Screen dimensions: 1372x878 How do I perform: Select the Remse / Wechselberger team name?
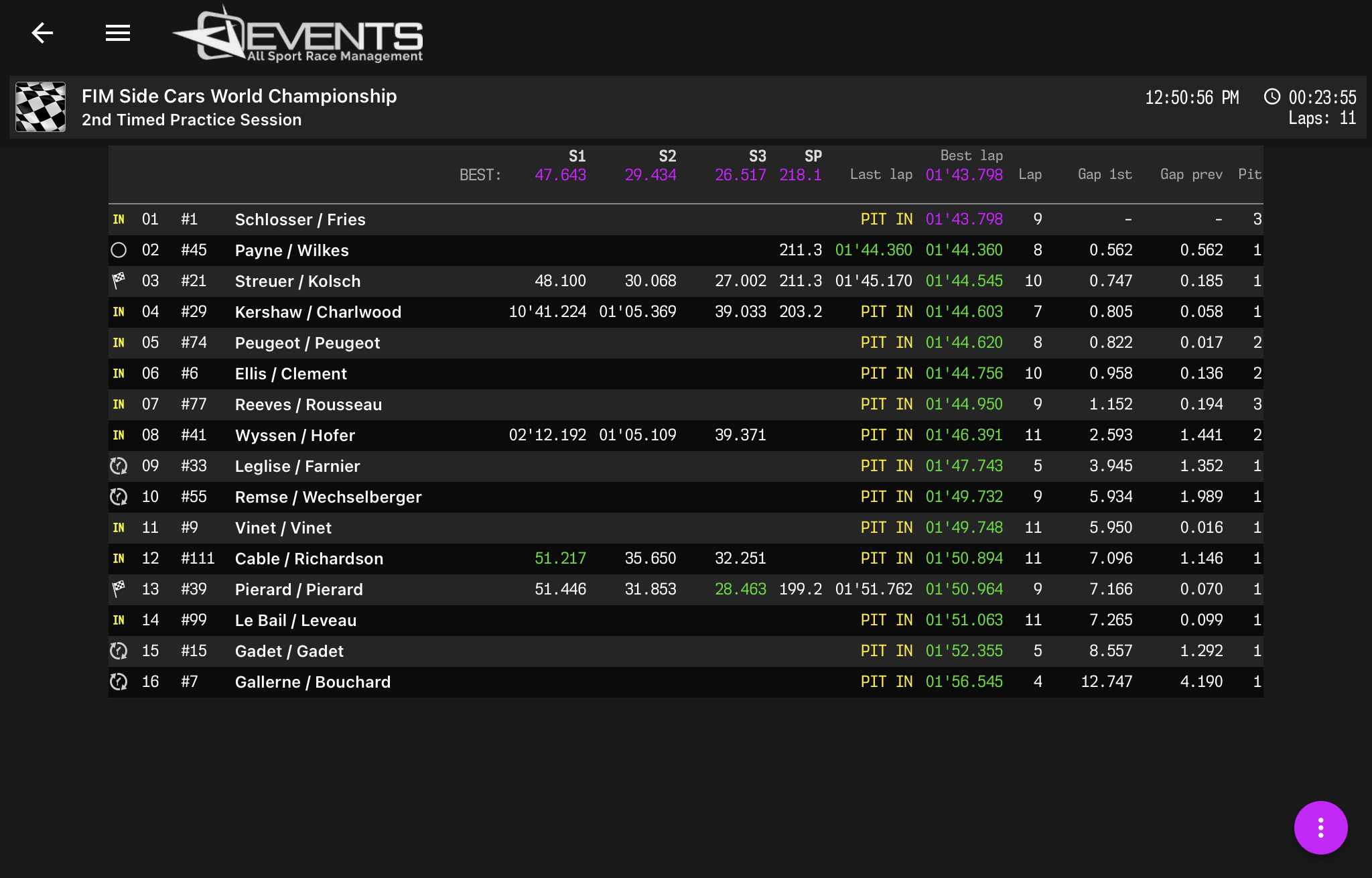click(x=328, y=497)
